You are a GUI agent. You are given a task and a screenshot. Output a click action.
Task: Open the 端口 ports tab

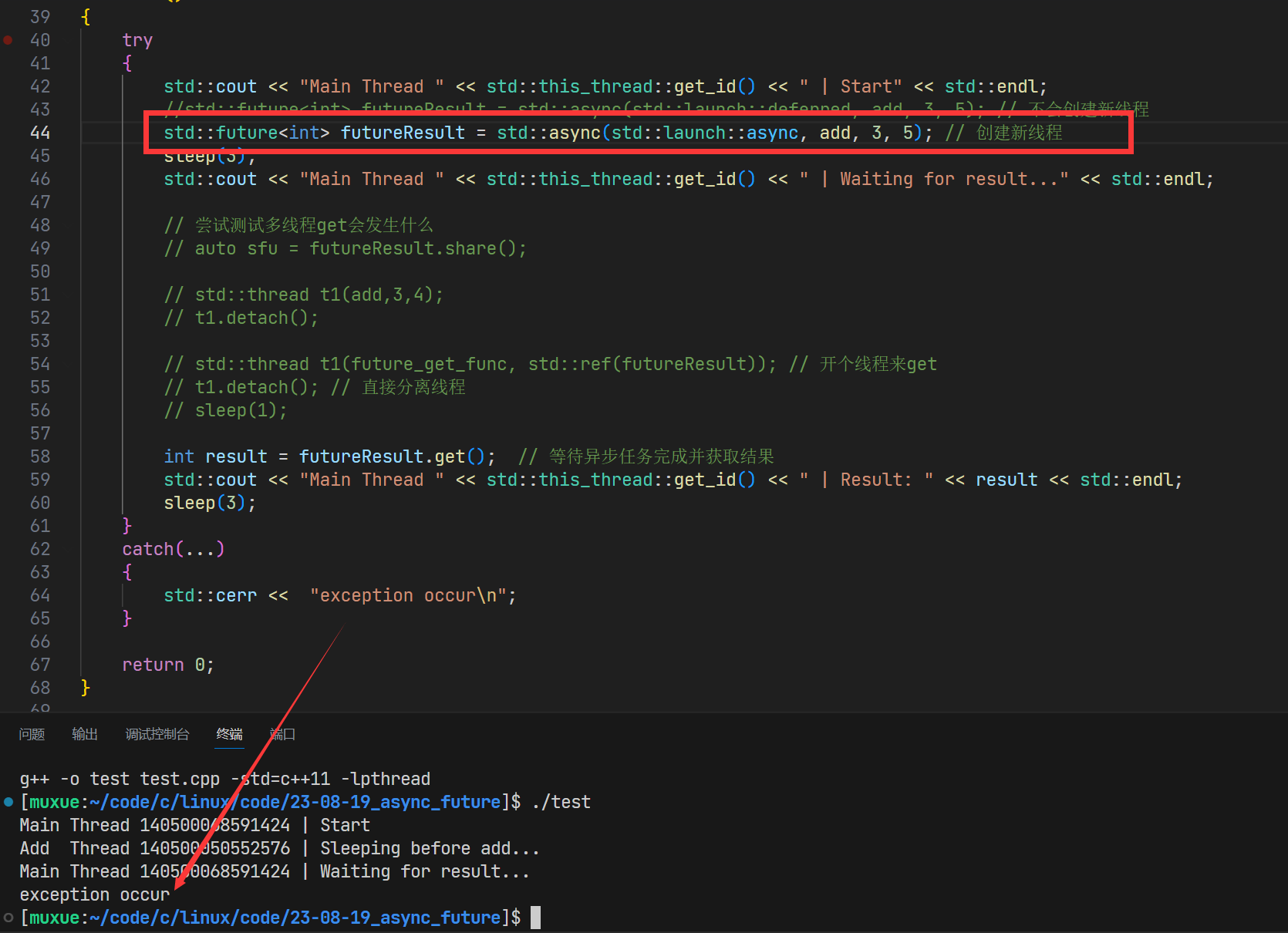coord(283,734)
